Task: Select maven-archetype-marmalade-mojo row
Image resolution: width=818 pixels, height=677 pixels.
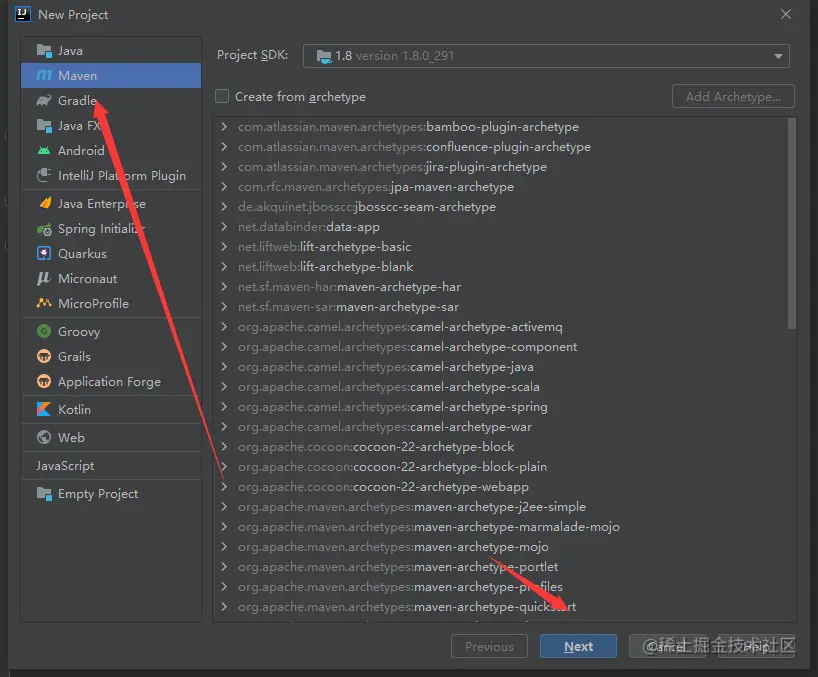Action: coord(500,527)
